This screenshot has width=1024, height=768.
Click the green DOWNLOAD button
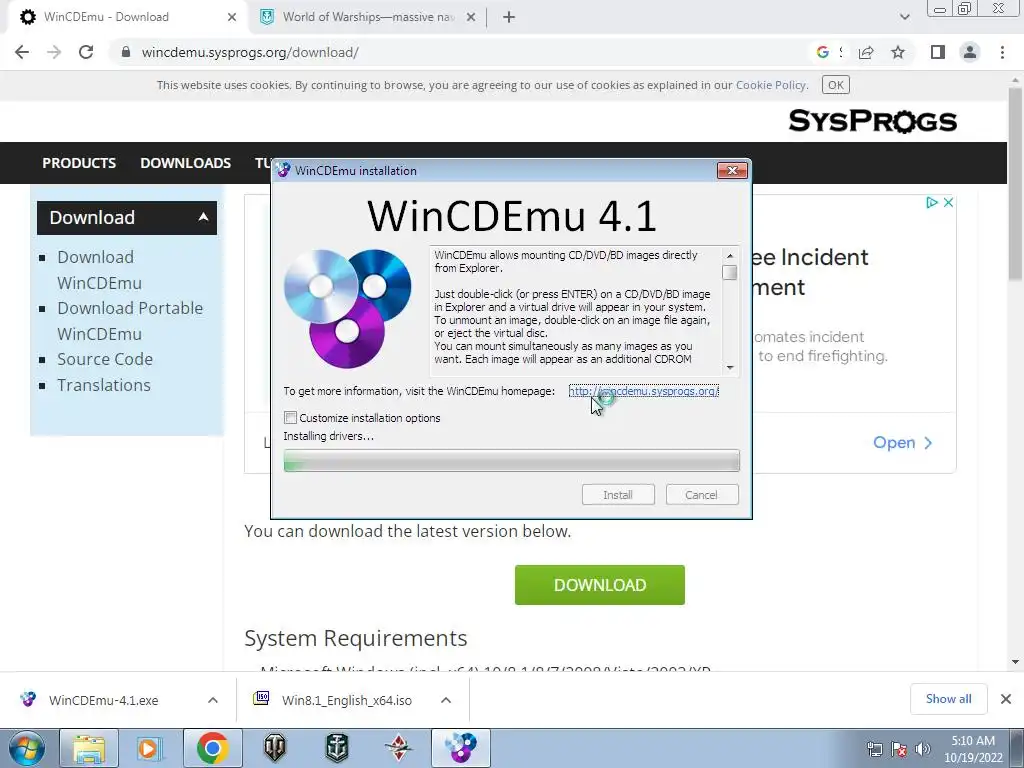[600, 585]
